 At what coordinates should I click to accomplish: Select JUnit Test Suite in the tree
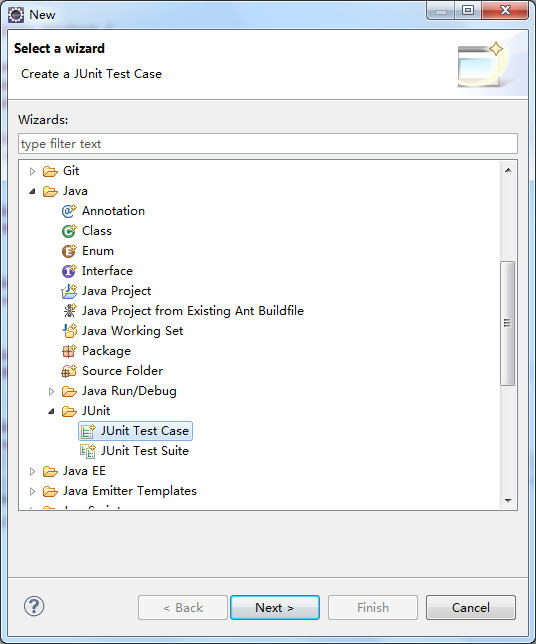[x=134, y=451]
